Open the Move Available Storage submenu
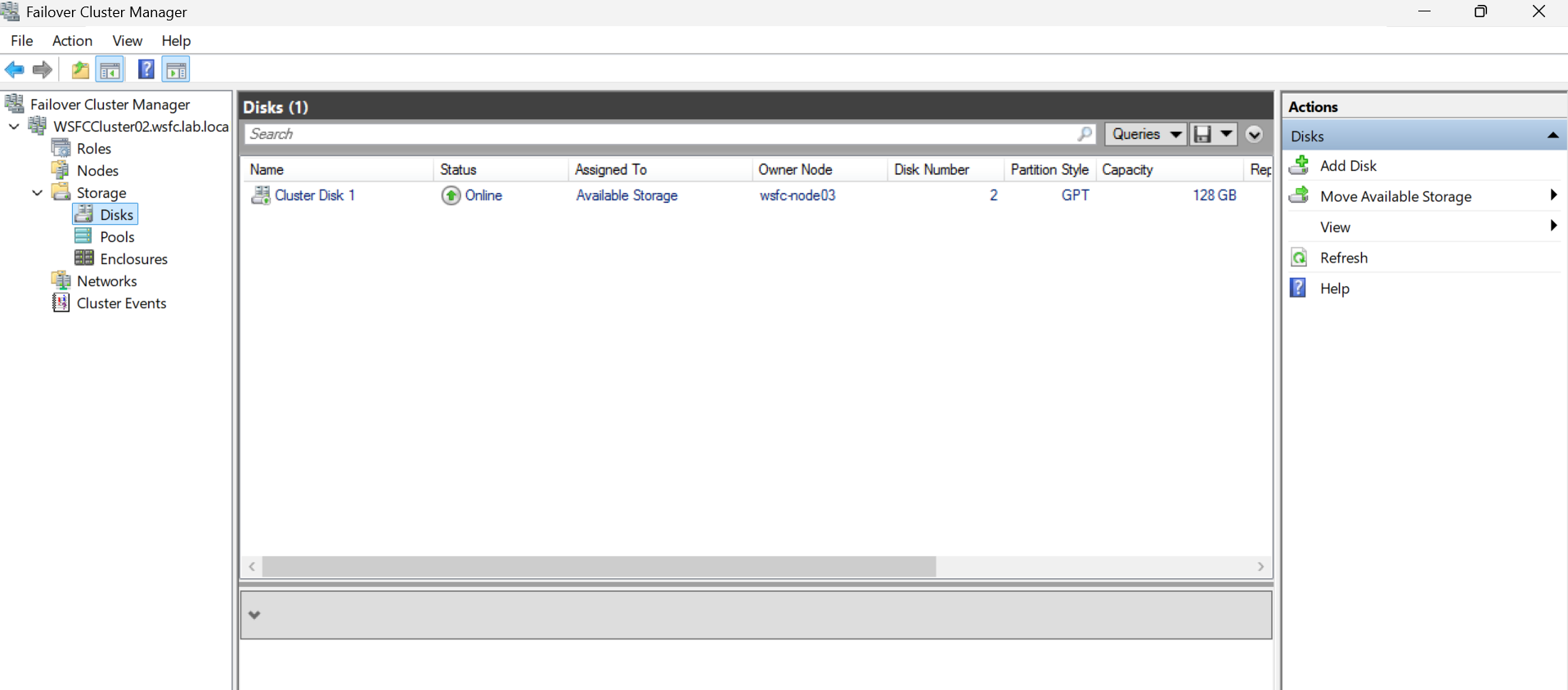Viewport: 1568px width, 690px height. pos(1424,196)
